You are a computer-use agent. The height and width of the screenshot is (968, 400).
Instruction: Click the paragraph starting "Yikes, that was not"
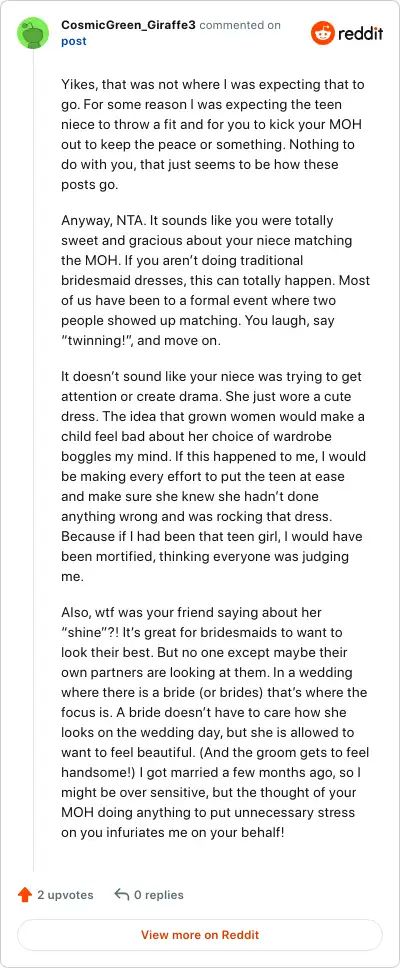click(215, 135)
